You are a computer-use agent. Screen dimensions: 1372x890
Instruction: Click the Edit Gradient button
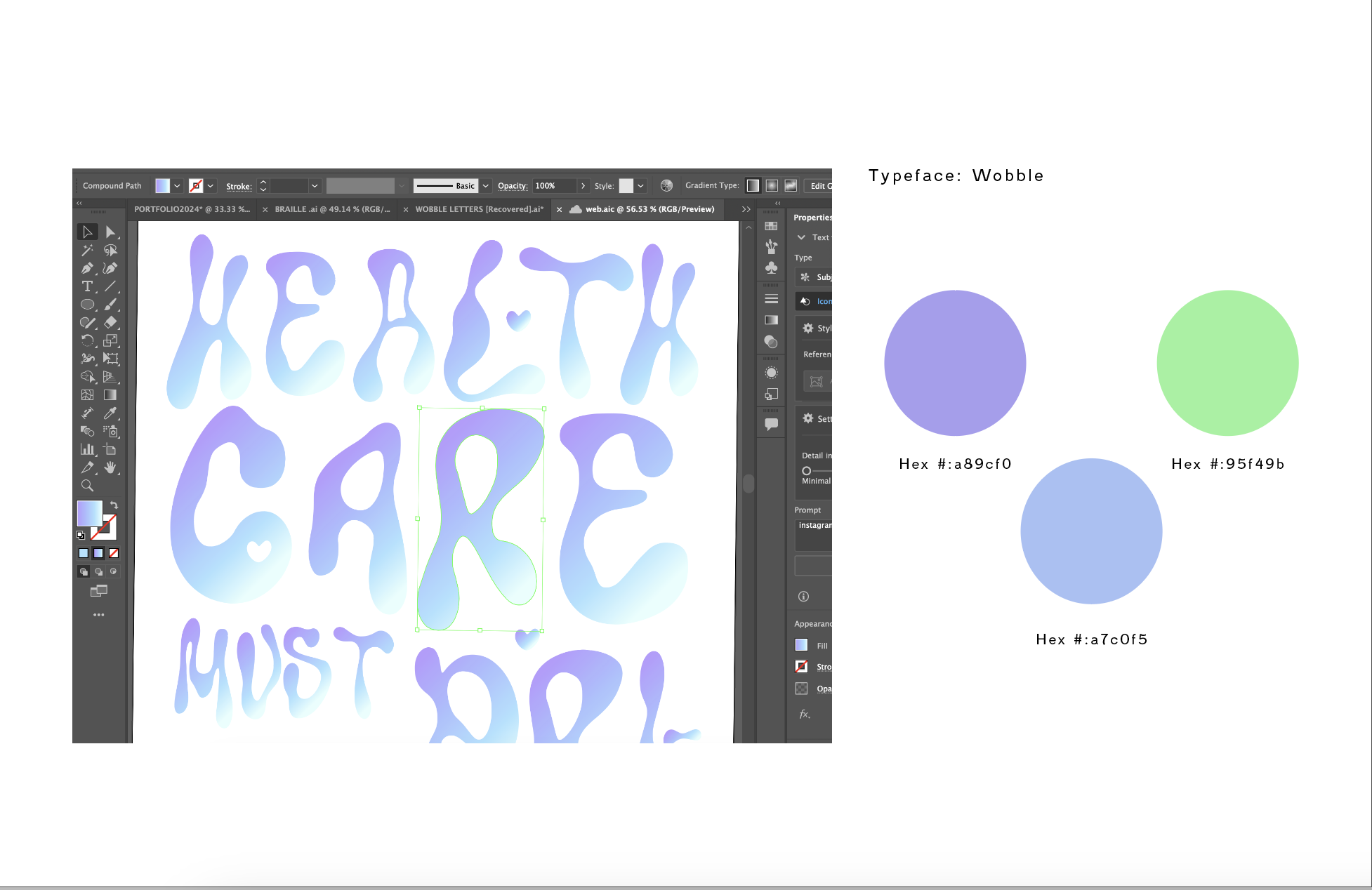pos(818,186)
